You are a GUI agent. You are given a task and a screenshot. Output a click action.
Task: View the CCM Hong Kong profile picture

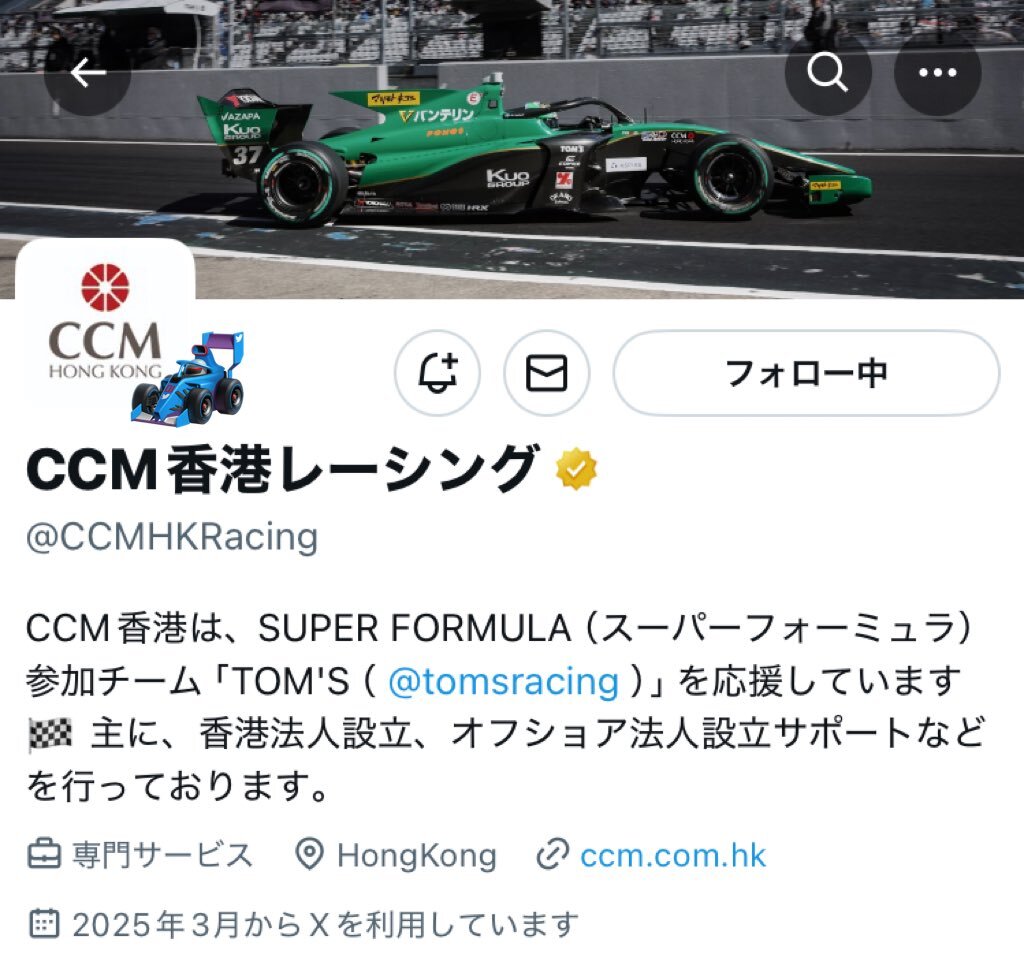pyautogui.click(x=105, y=325)
